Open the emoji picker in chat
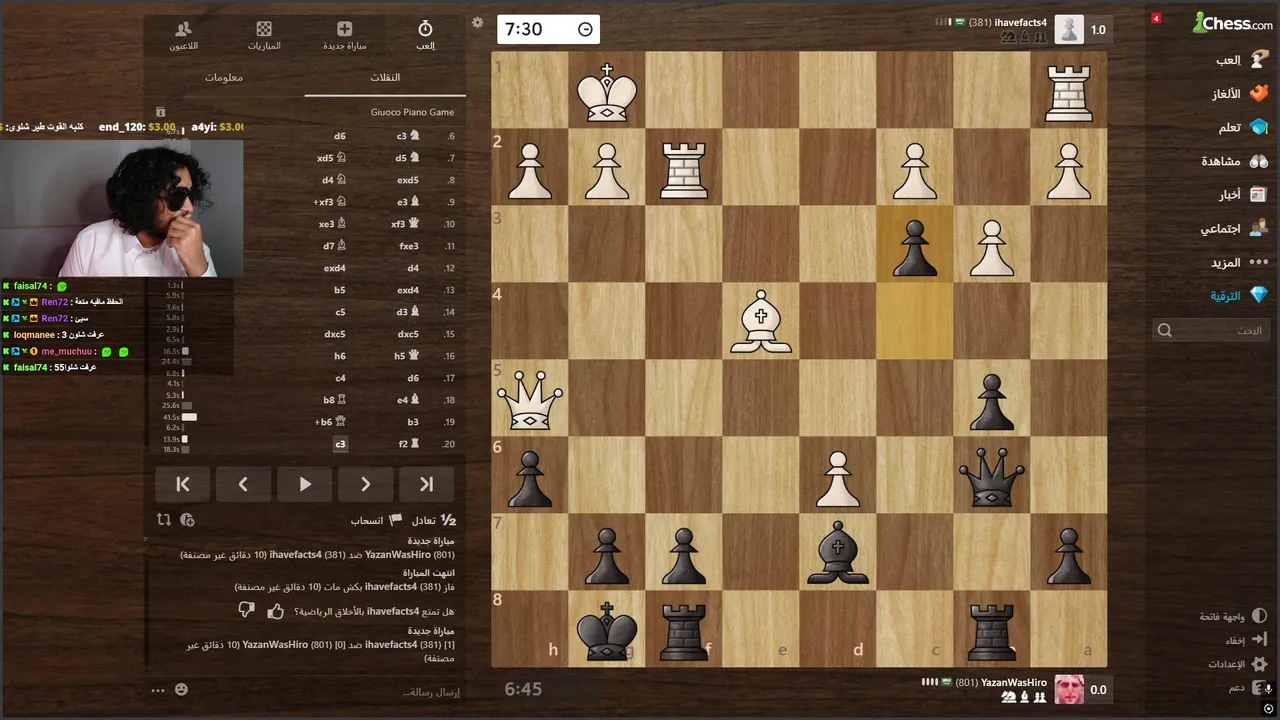The height and width of the screenshot is (720, 1280). pos(181,690)
